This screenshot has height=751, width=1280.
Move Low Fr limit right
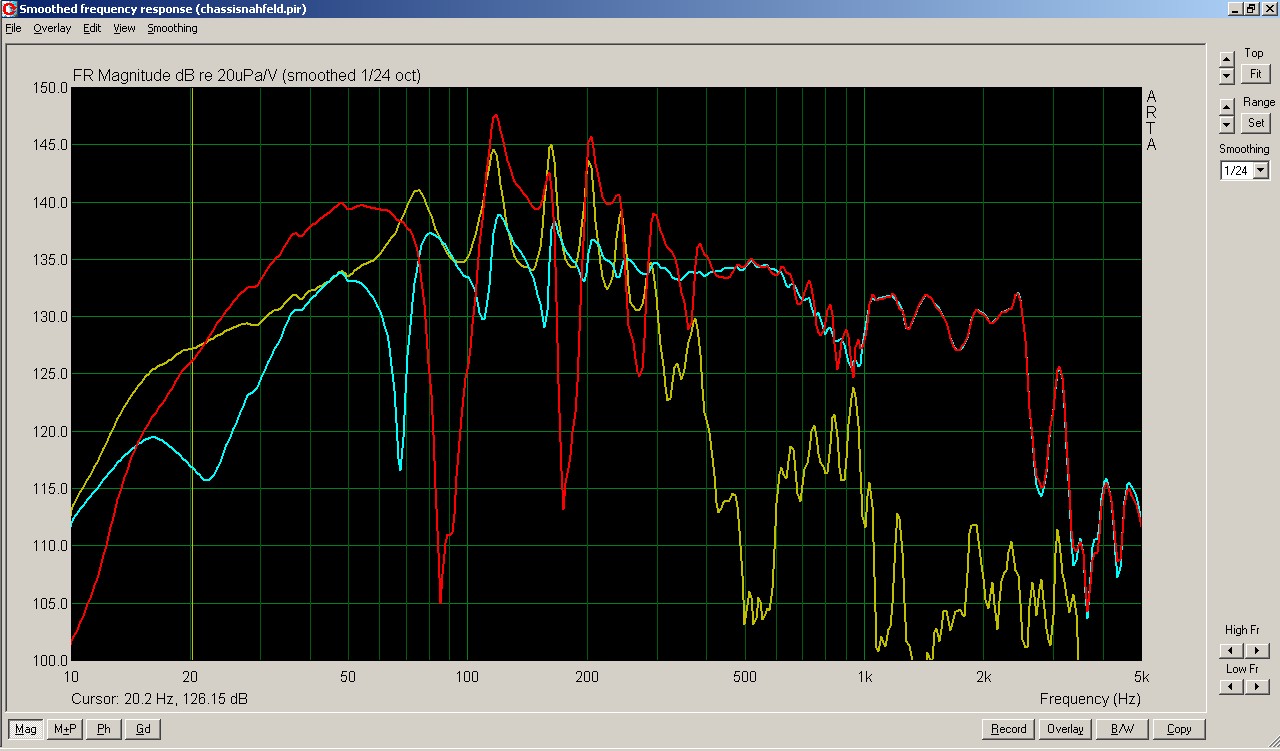coord(1256,687)
